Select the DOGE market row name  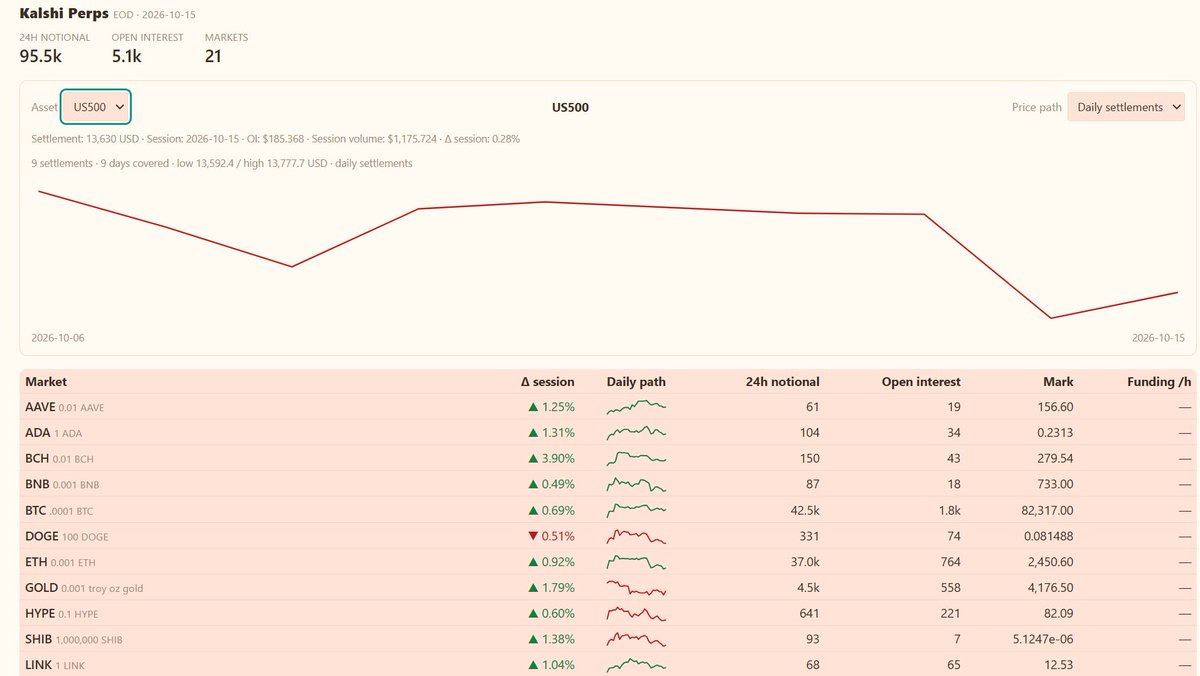(x=42, y=536)
